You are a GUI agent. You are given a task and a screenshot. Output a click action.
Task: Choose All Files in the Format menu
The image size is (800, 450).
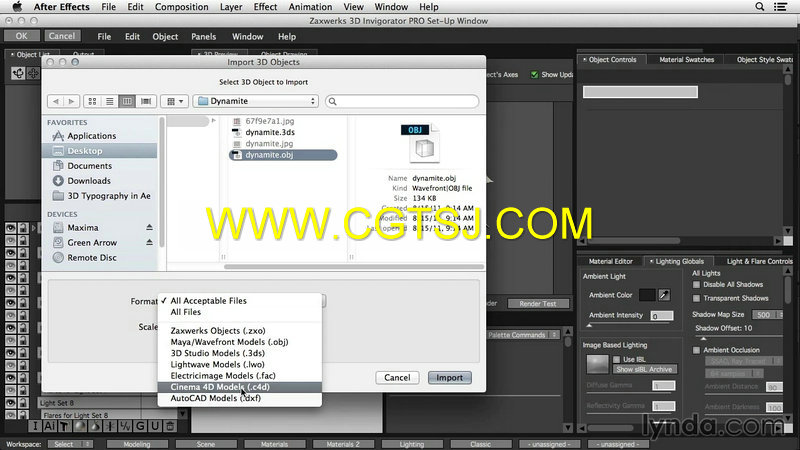pos(240,312)
